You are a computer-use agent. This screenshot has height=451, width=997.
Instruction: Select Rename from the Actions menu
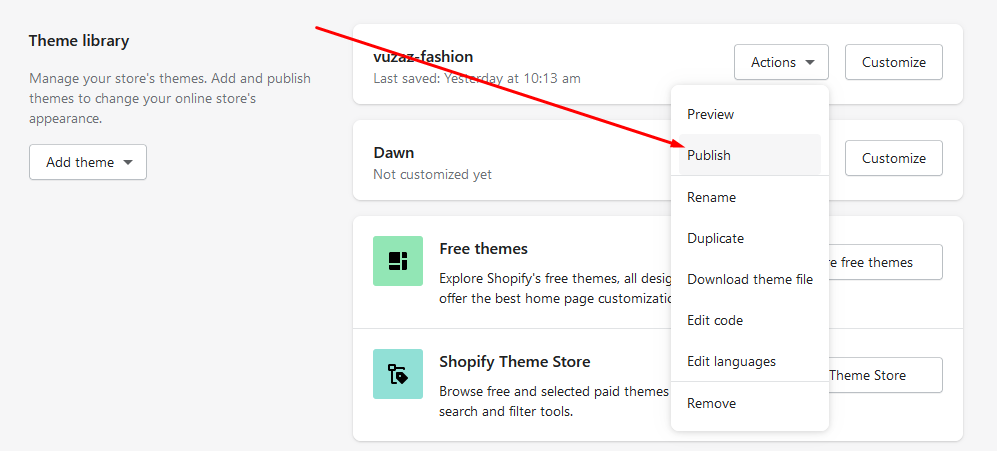(712, 197)
